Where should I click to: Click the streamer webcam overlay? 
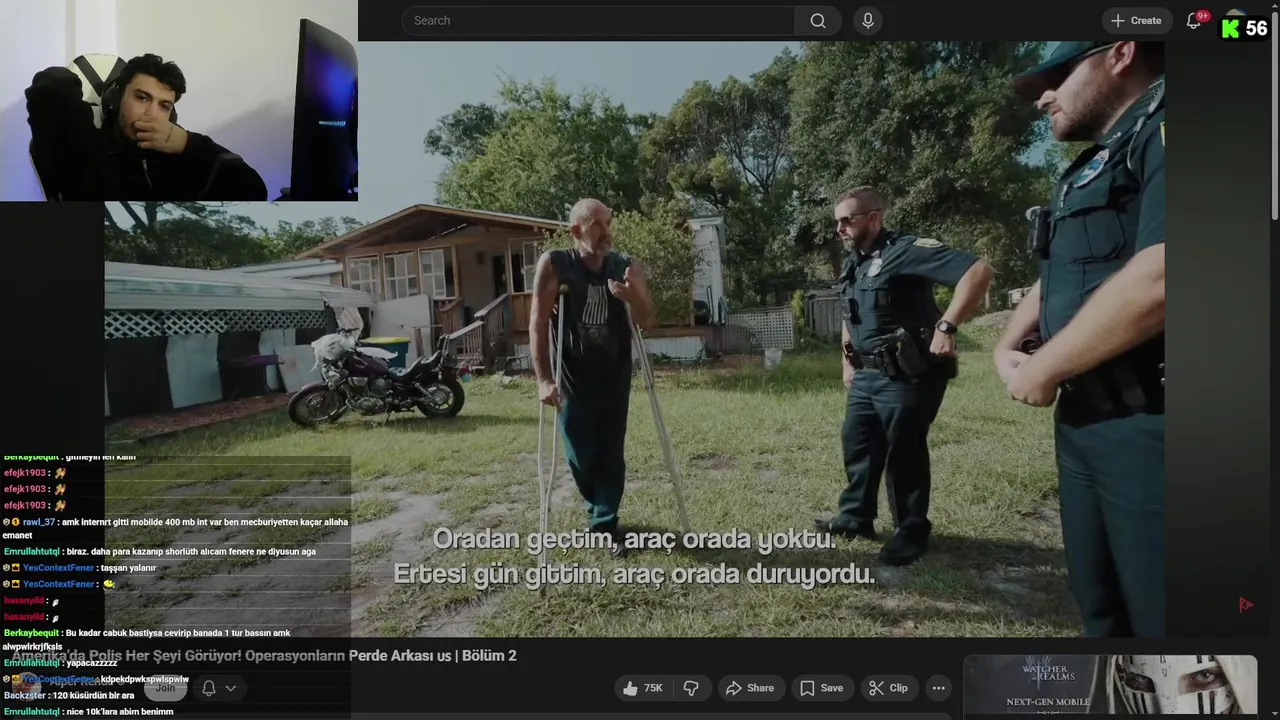coord(179,101)
